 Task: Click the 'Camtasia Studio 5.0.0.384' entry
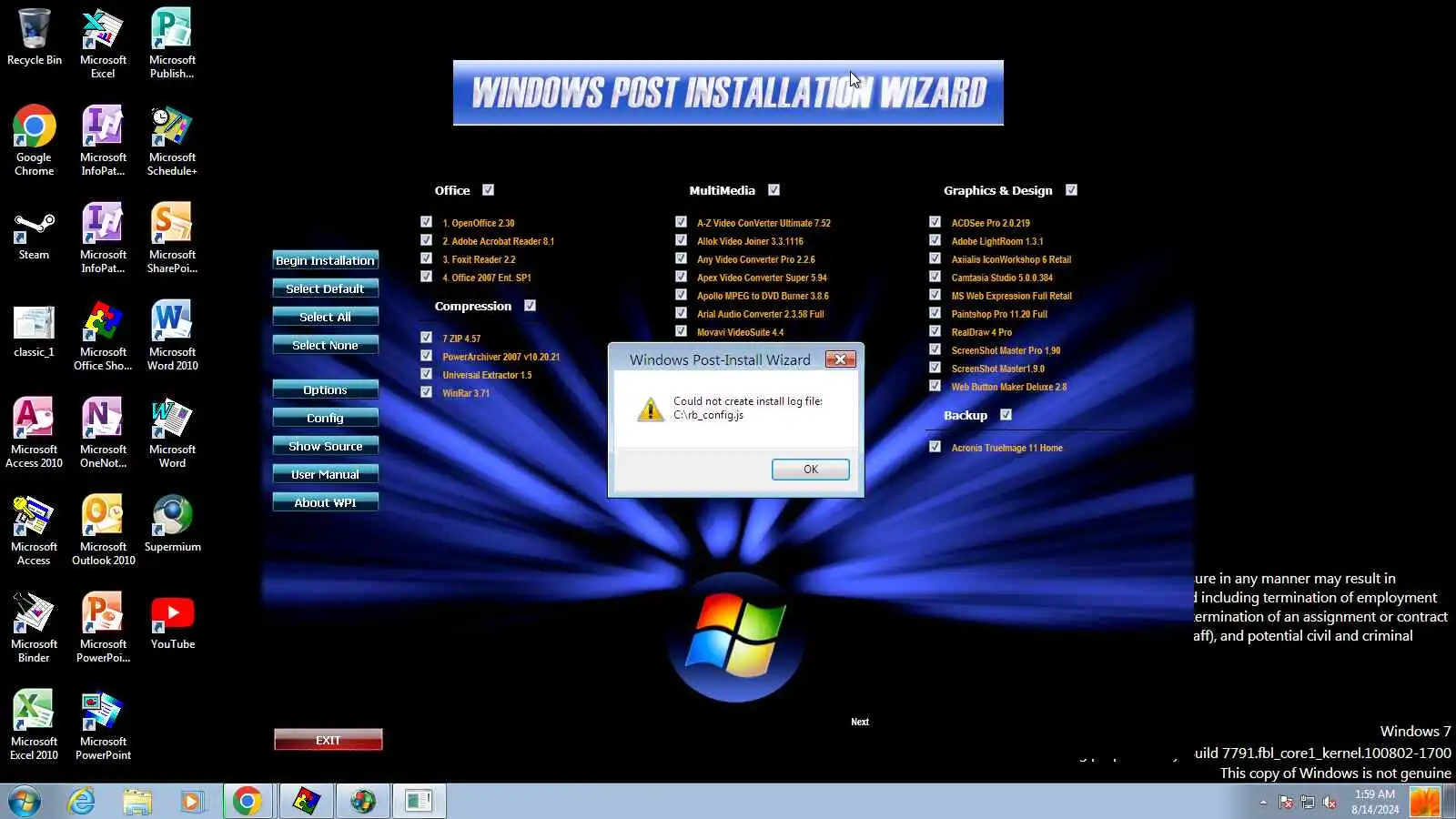point(1002,278)
